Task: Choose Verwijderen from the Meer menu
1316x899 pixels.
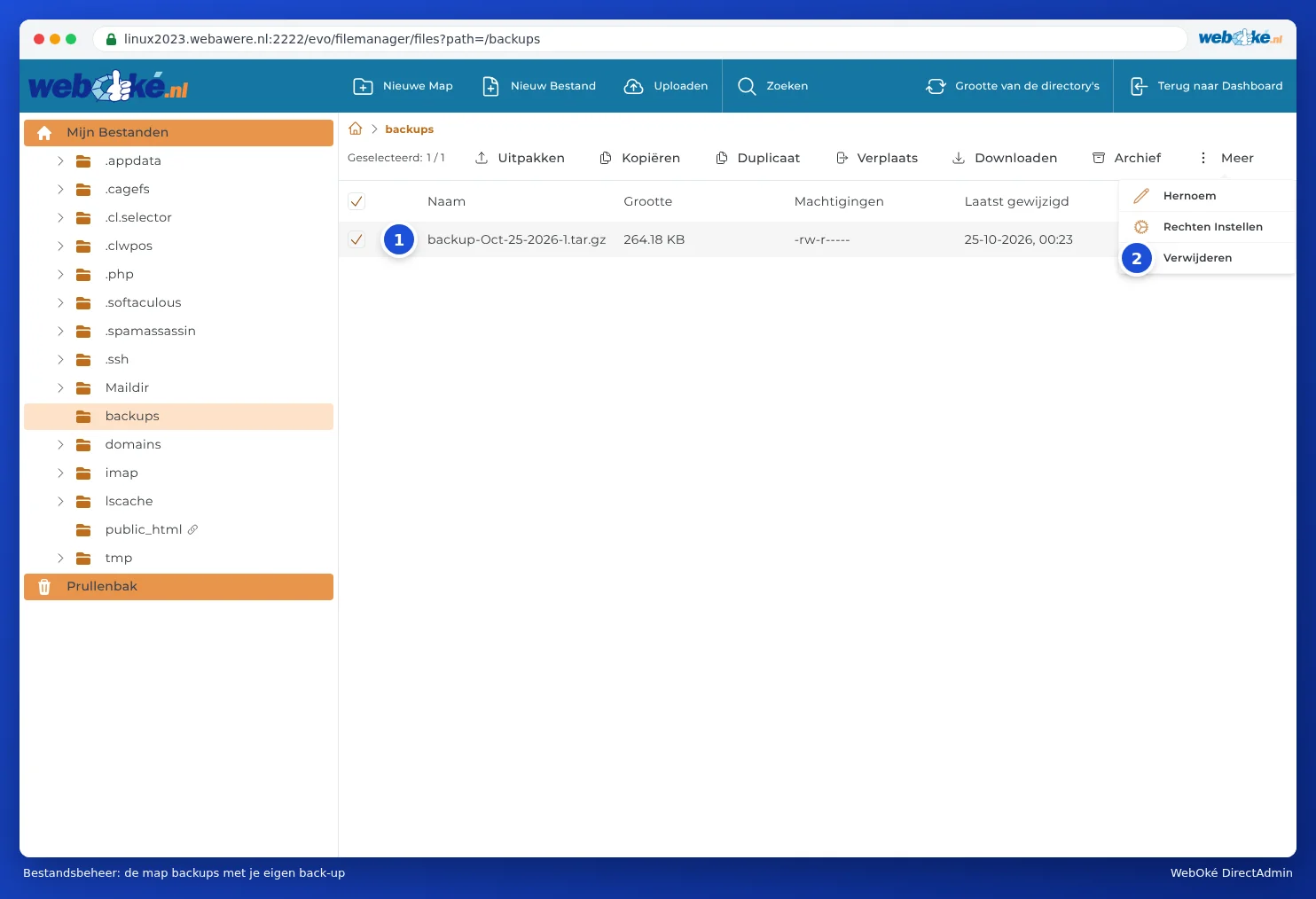Action: (1207, 258)
